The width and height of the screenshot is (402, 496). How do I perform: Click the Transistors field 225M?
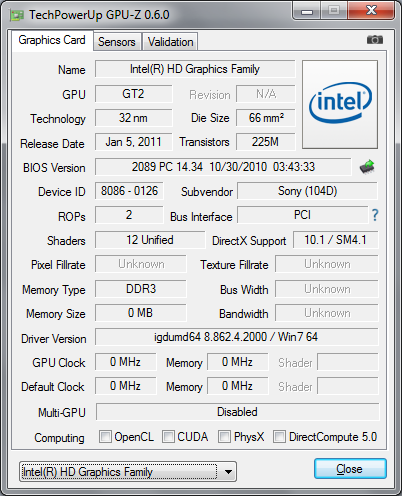click(x=266, y=142)
